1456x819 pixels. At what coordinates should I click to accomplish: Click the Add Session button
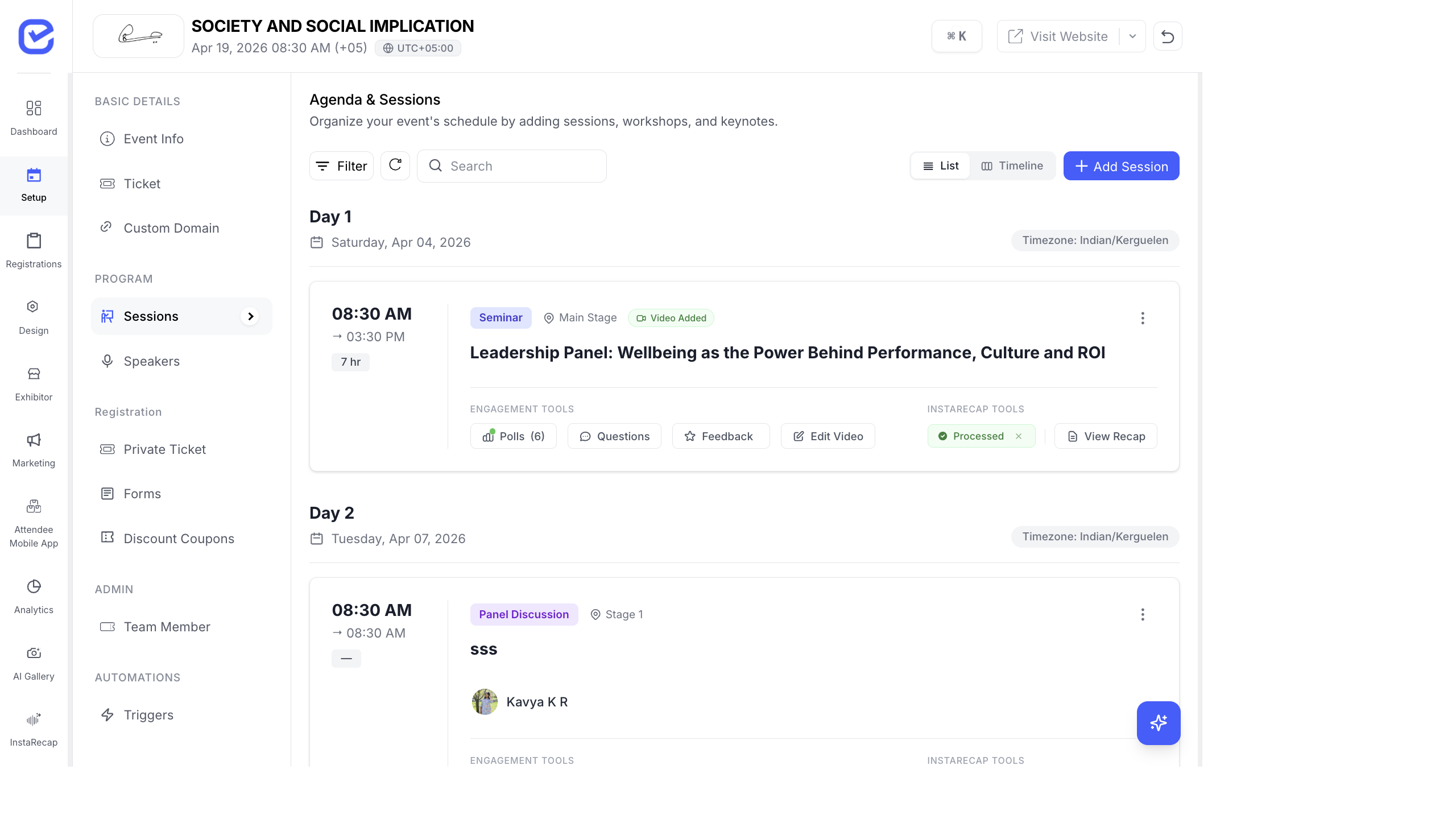tap(1122, 166)
